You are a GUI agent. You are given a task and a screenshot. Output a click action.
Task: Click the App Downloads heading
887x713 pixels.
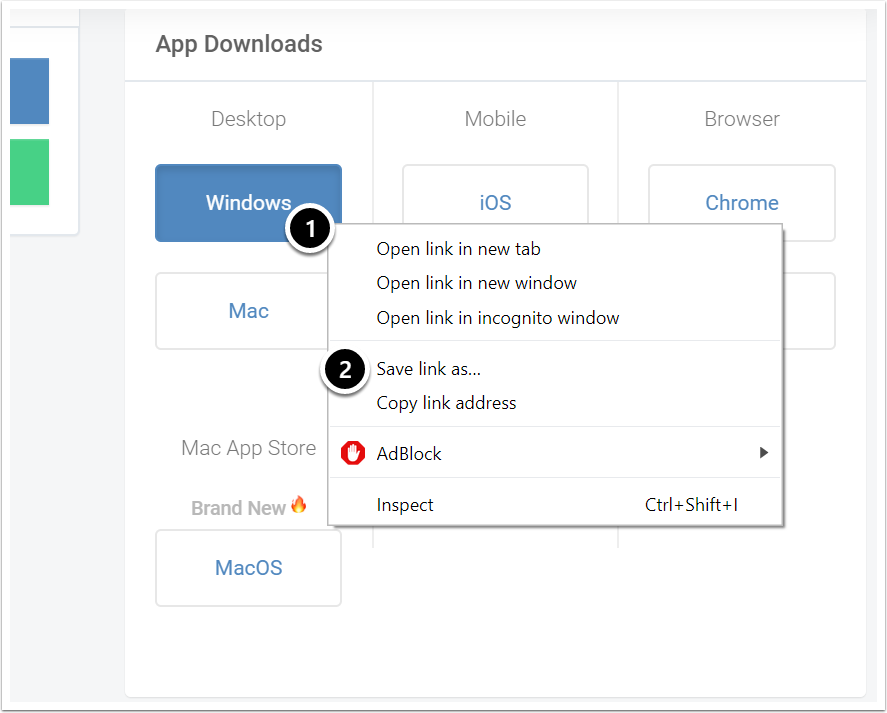[239, 44]
